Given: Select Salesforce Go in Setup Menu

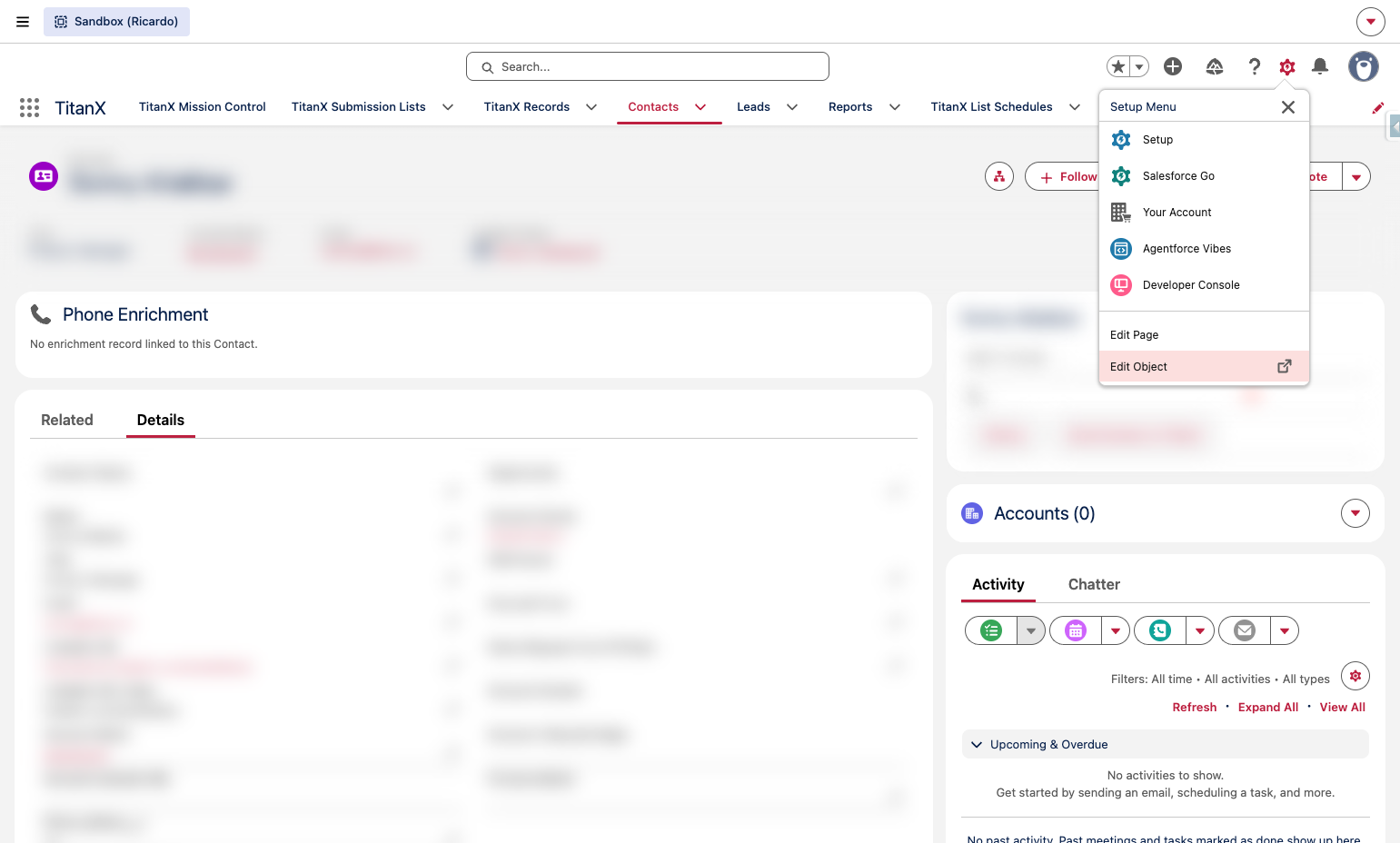Looking at the screenshot, I should click(x=1204, y=176).
